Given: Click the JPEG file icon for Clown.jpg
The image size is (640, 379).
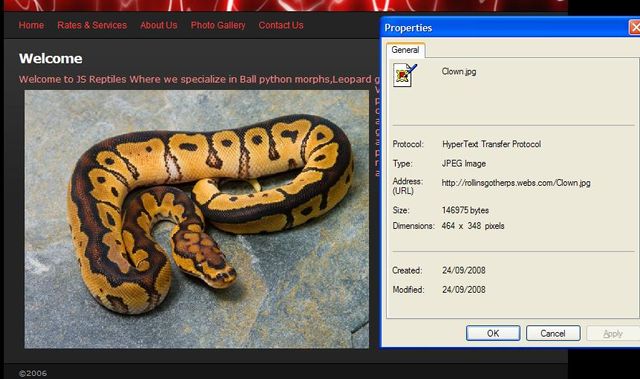Looking at the screenshot, I should [x=405, y=75].
